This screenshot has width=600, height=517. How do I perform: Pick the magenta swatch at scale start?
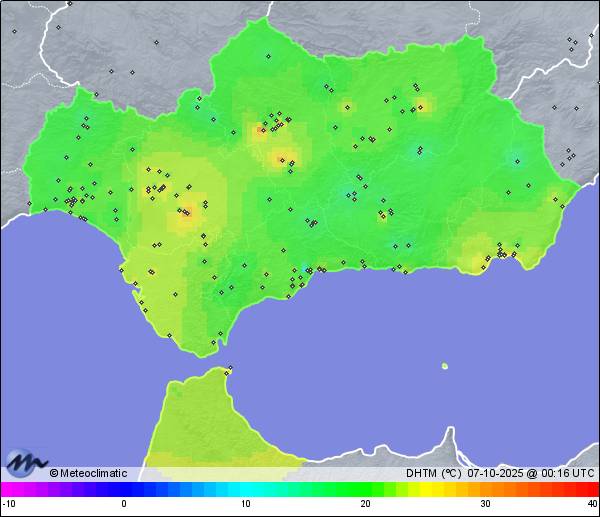pos(6,489)
